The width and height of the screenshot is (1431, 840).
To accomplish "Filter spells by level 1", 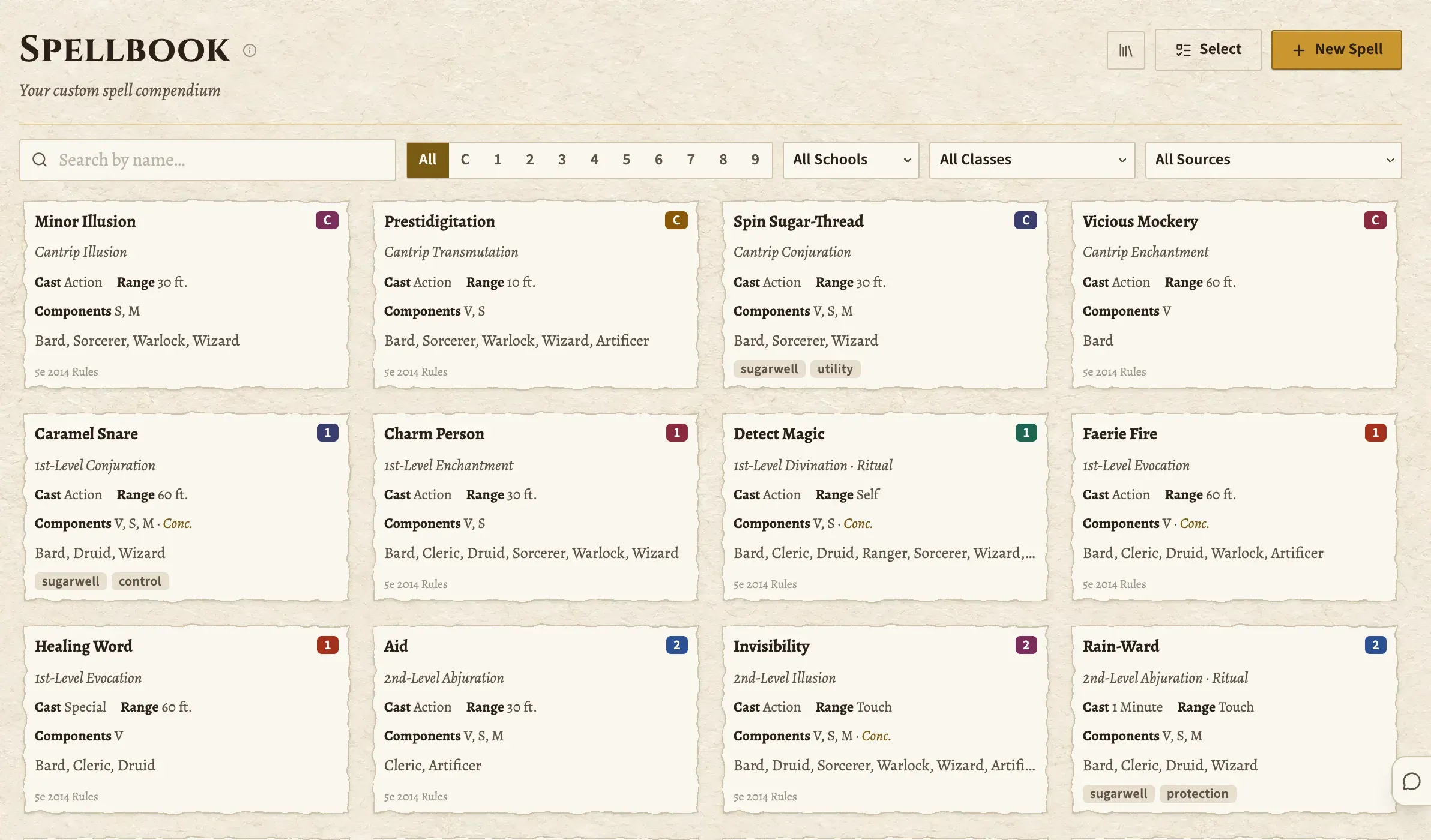I will [x=498, y=160].
